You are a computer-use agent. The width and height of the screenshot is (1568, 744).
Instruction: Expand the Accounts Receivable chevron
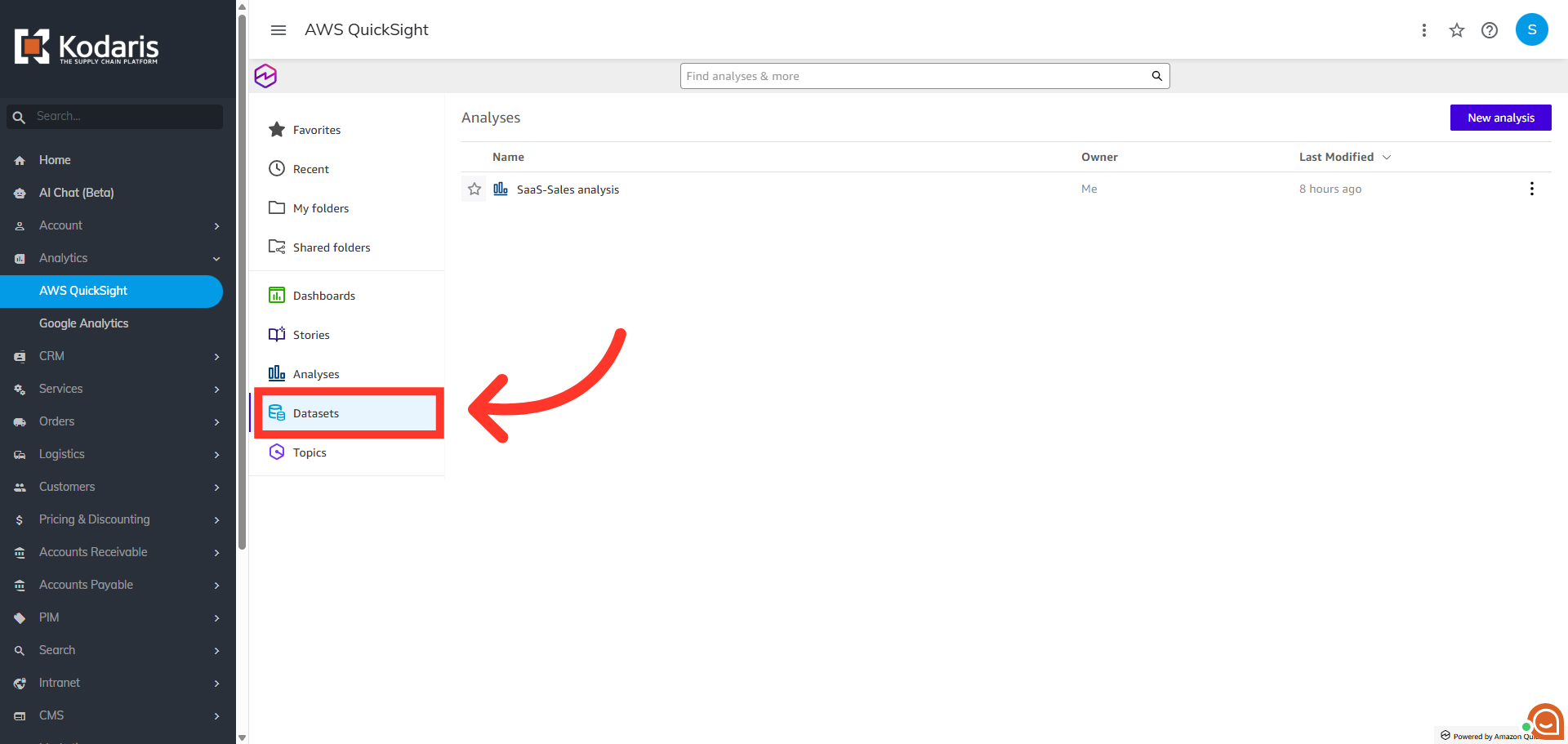point(216,553)
